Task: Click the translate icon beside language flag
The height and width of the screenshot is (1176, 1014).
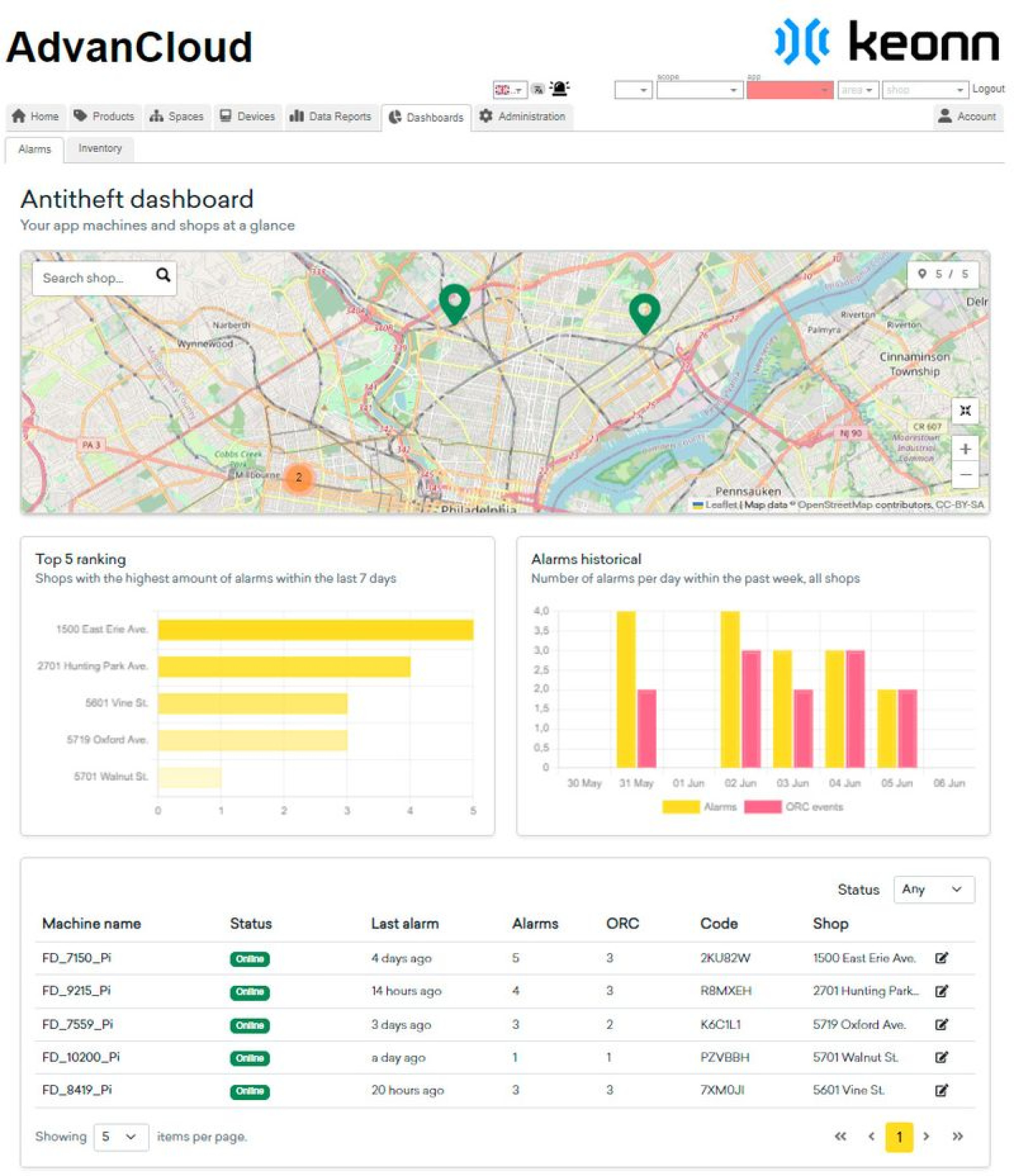Action: click(537, 89)
